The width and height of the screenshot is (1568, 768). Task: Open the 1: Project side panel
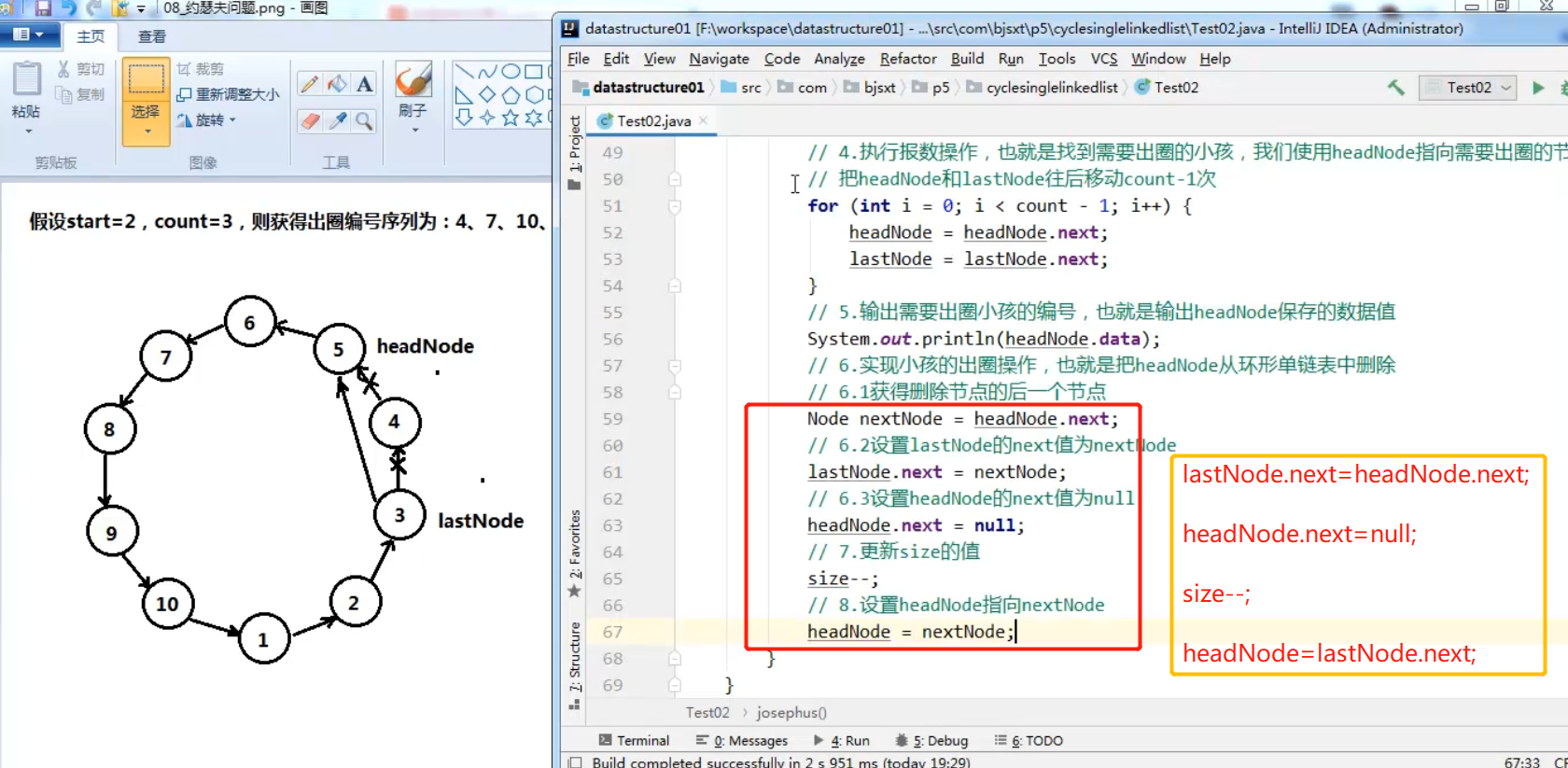[574, 152]
